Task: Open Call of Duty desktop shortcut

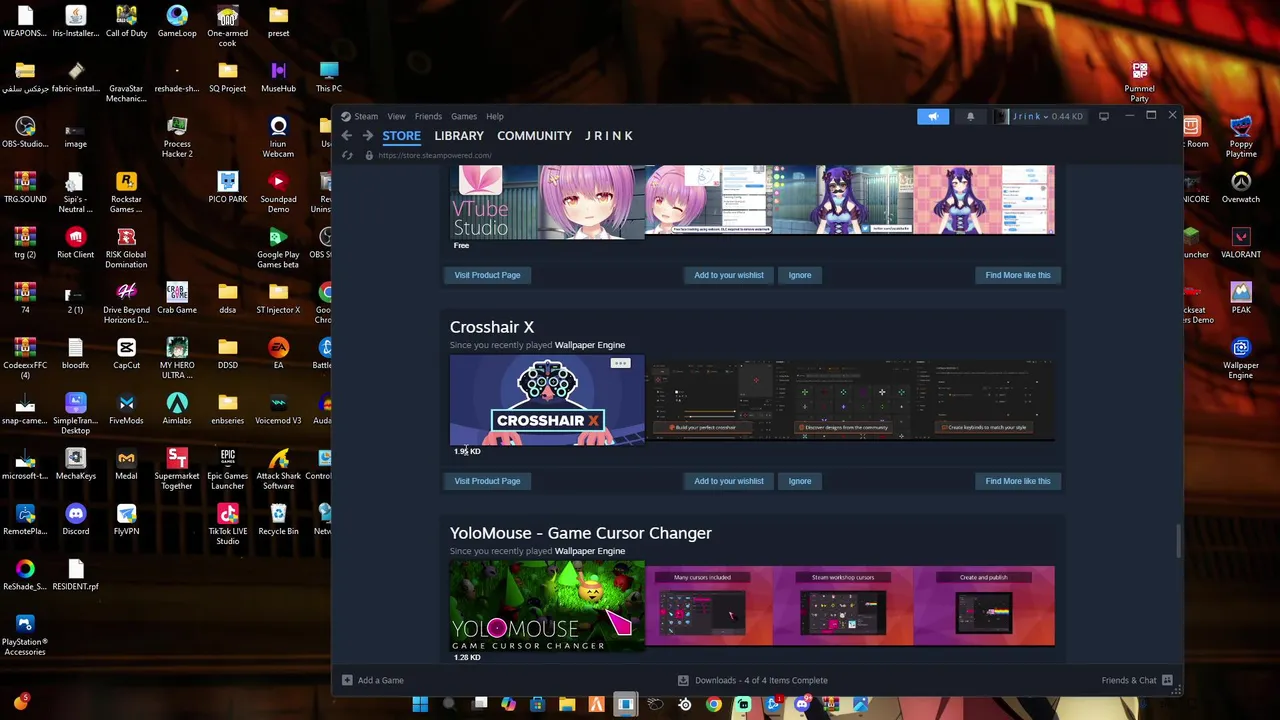Action: (126, 22)
